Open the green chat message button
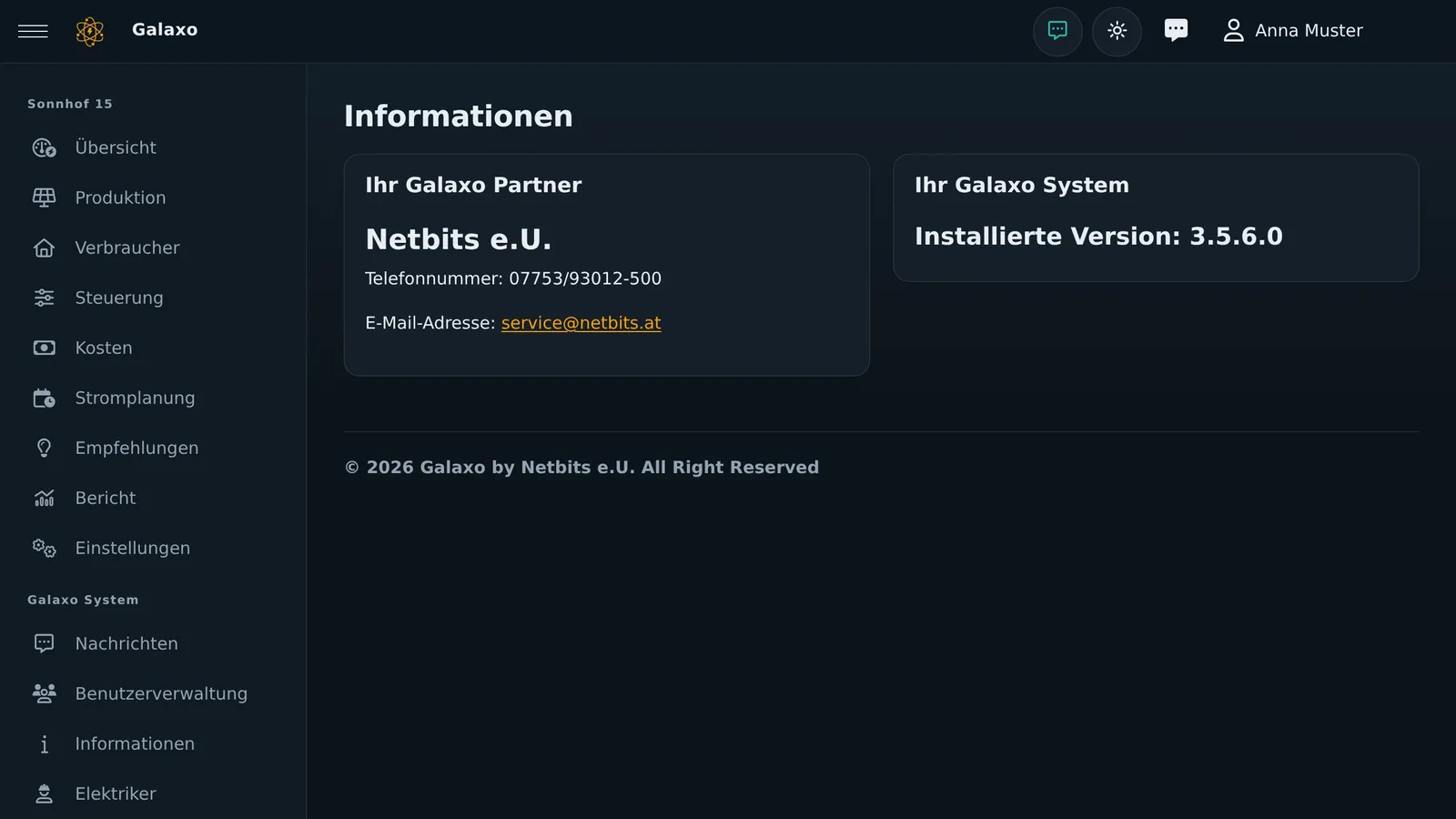Screen dimensions: 1456x819 pyautogui.click(x=1057, y=31)
